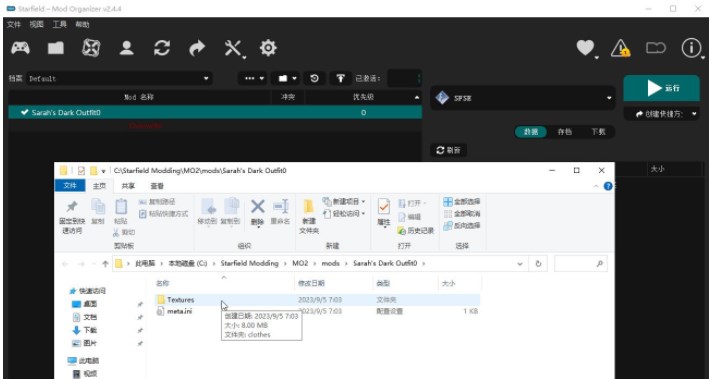This screenshot has width=711, height=379.
Task: Open the warning triangle notifications icon
Action: click(620, 48)
